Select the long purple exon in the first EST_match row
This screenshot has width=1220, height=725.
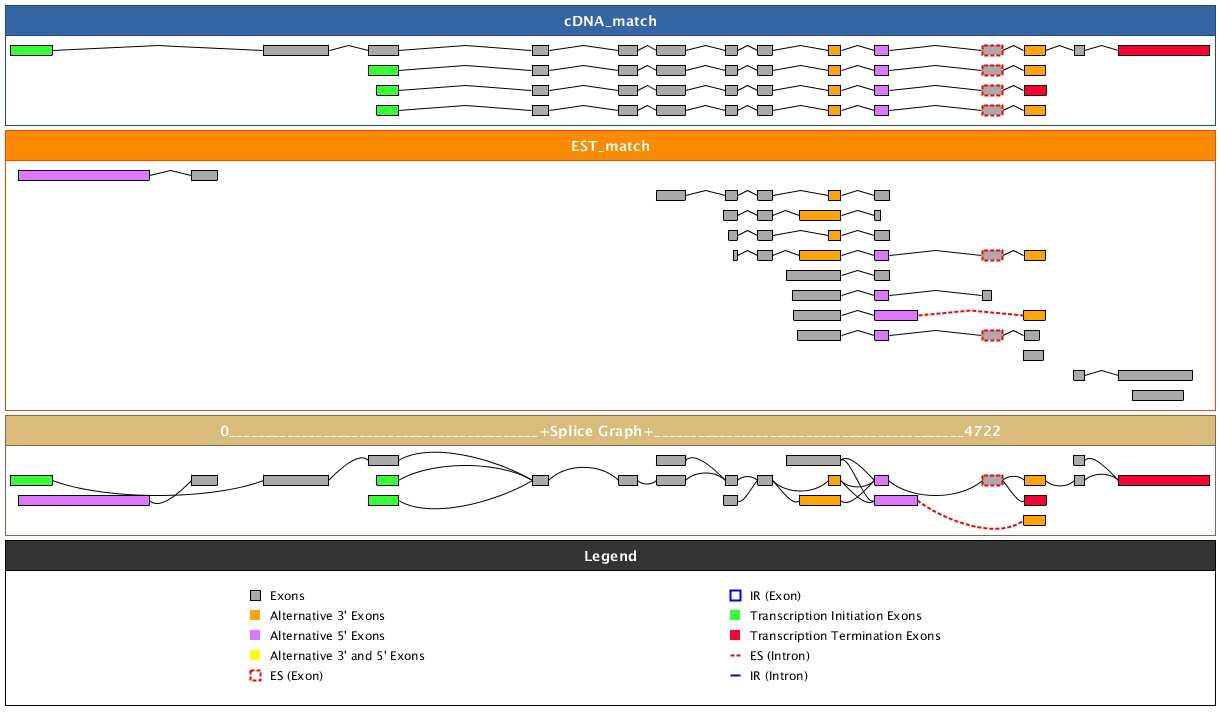point(84,175)
